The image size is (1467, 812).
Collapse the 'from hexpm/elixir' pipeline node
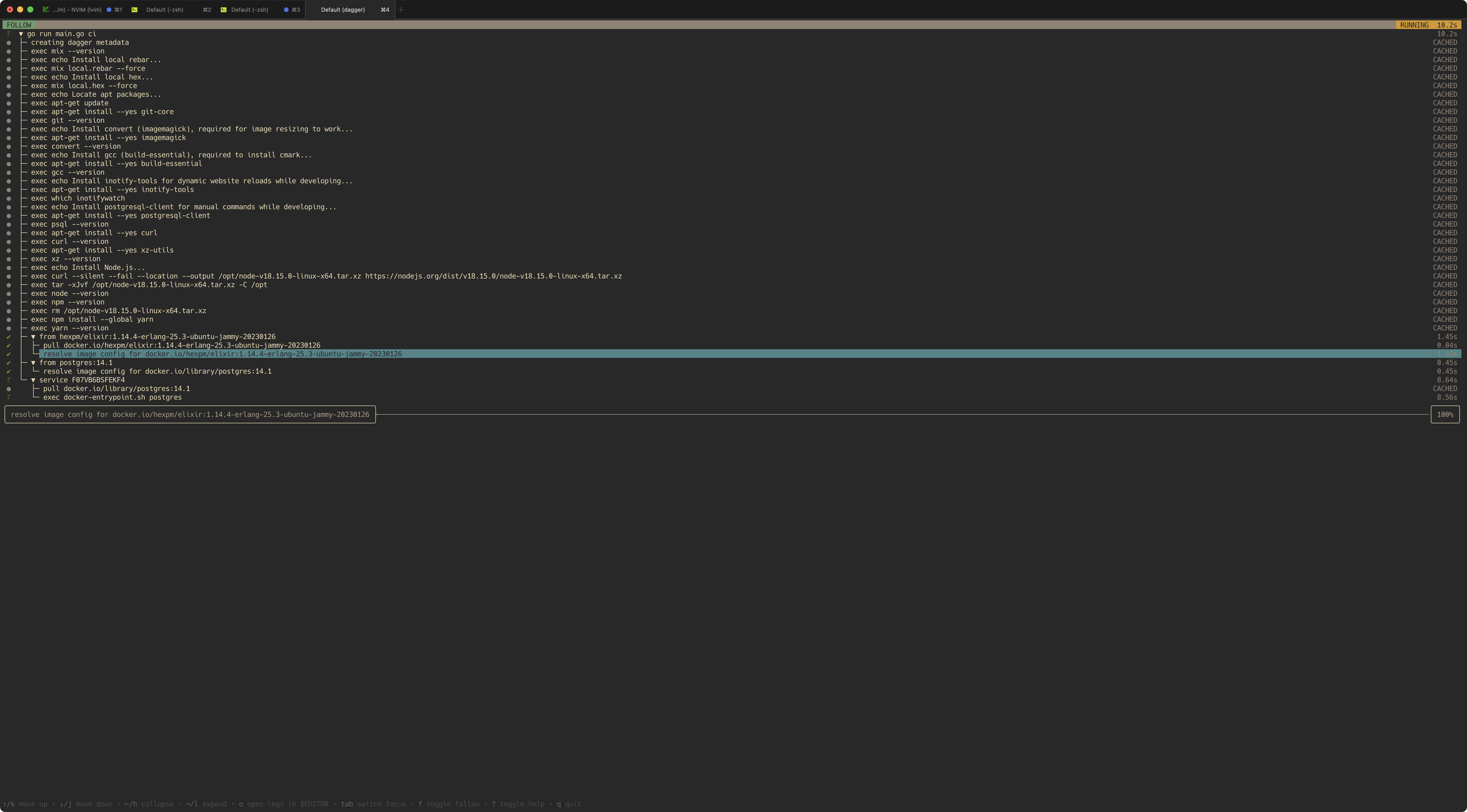(33, 337)
